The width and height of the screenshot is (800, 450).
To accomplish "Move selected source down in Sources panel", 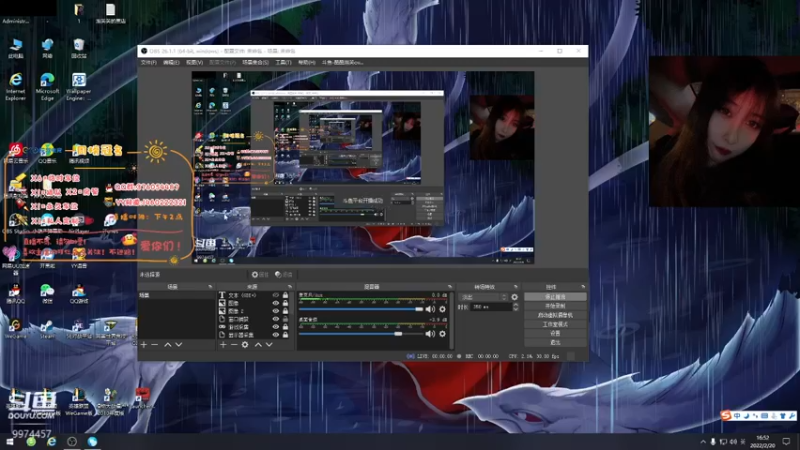I will coord(269,345).
